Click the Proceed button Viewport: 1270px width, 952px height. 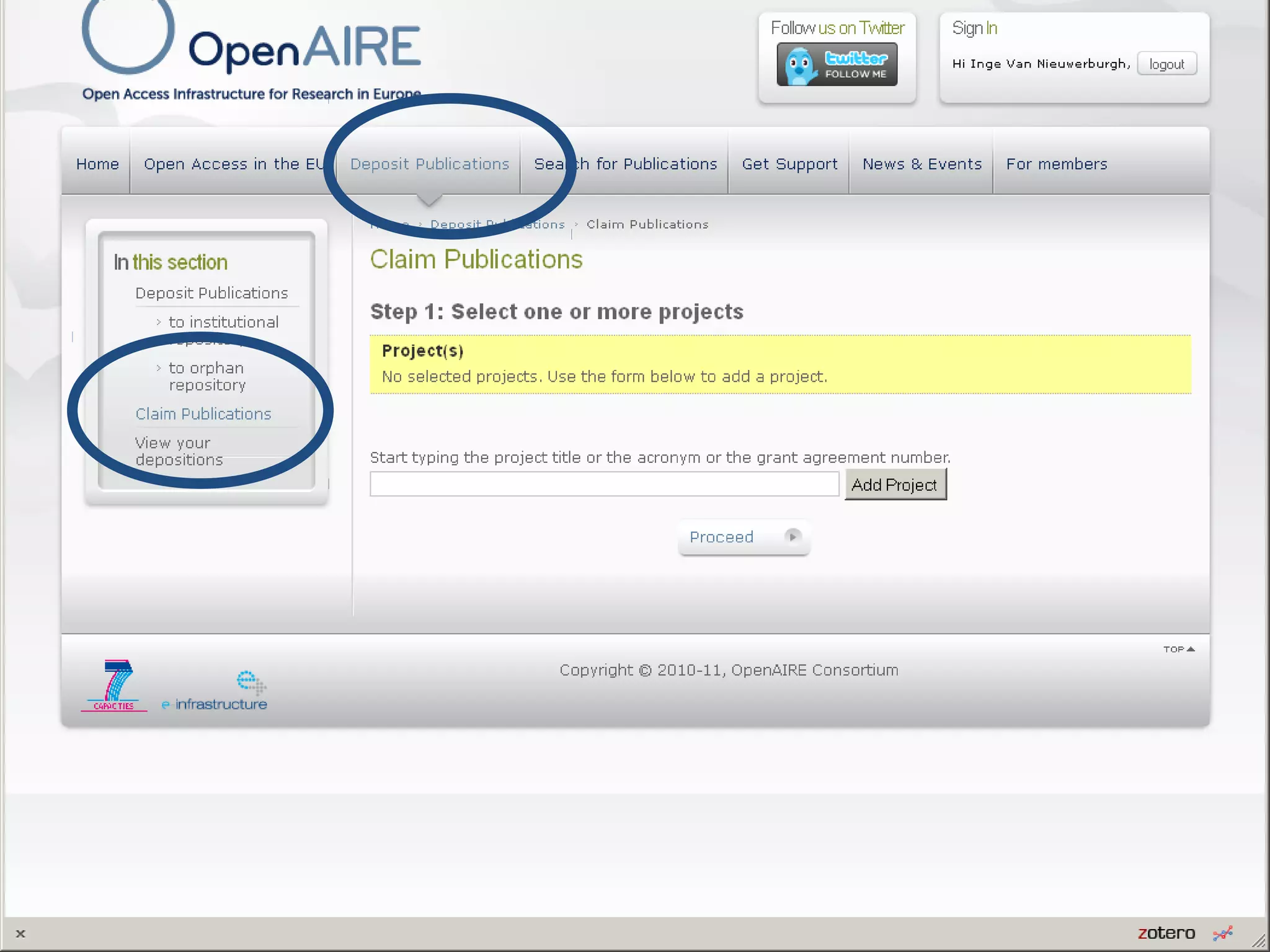click(744, 537)
